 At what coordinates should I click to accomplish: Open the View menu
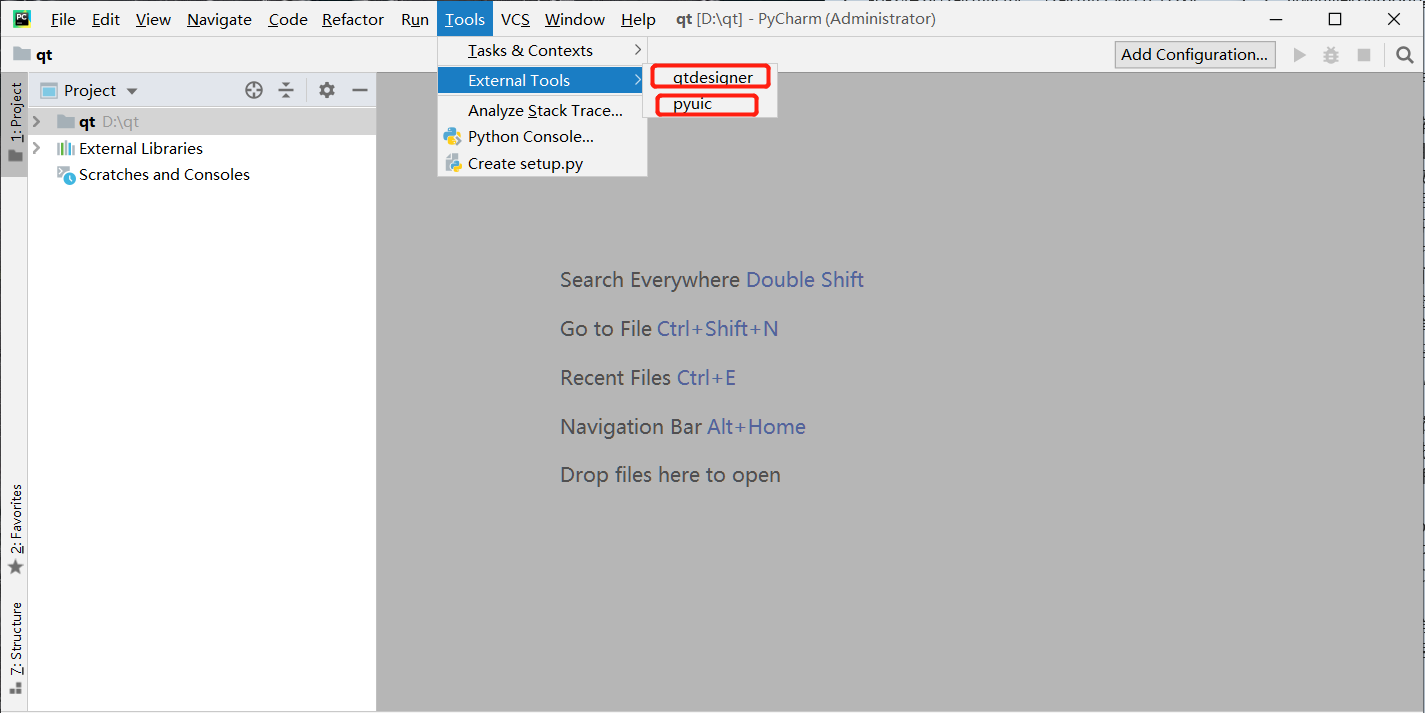[153, 19]
